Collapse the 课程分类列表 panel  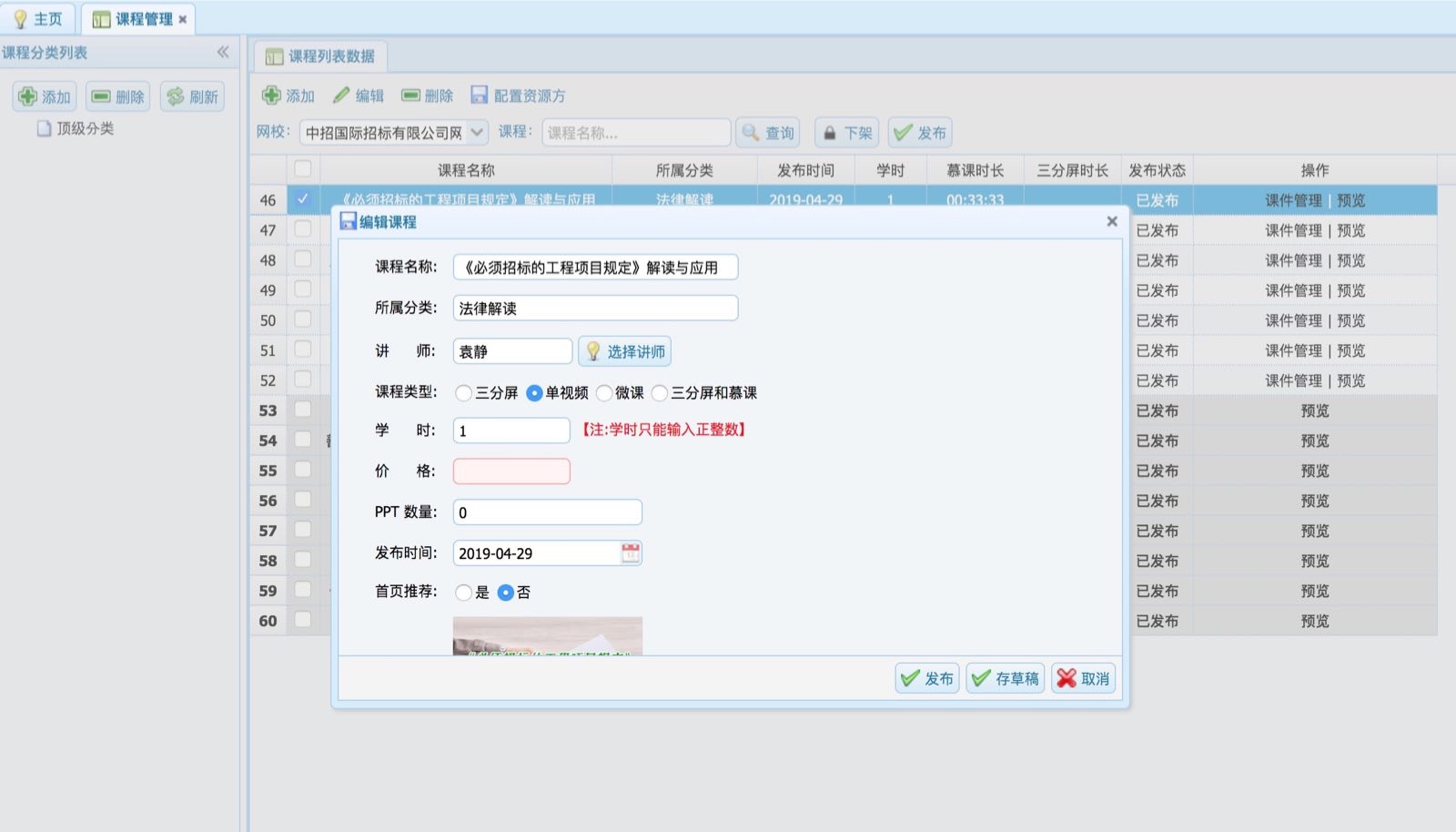223,53
